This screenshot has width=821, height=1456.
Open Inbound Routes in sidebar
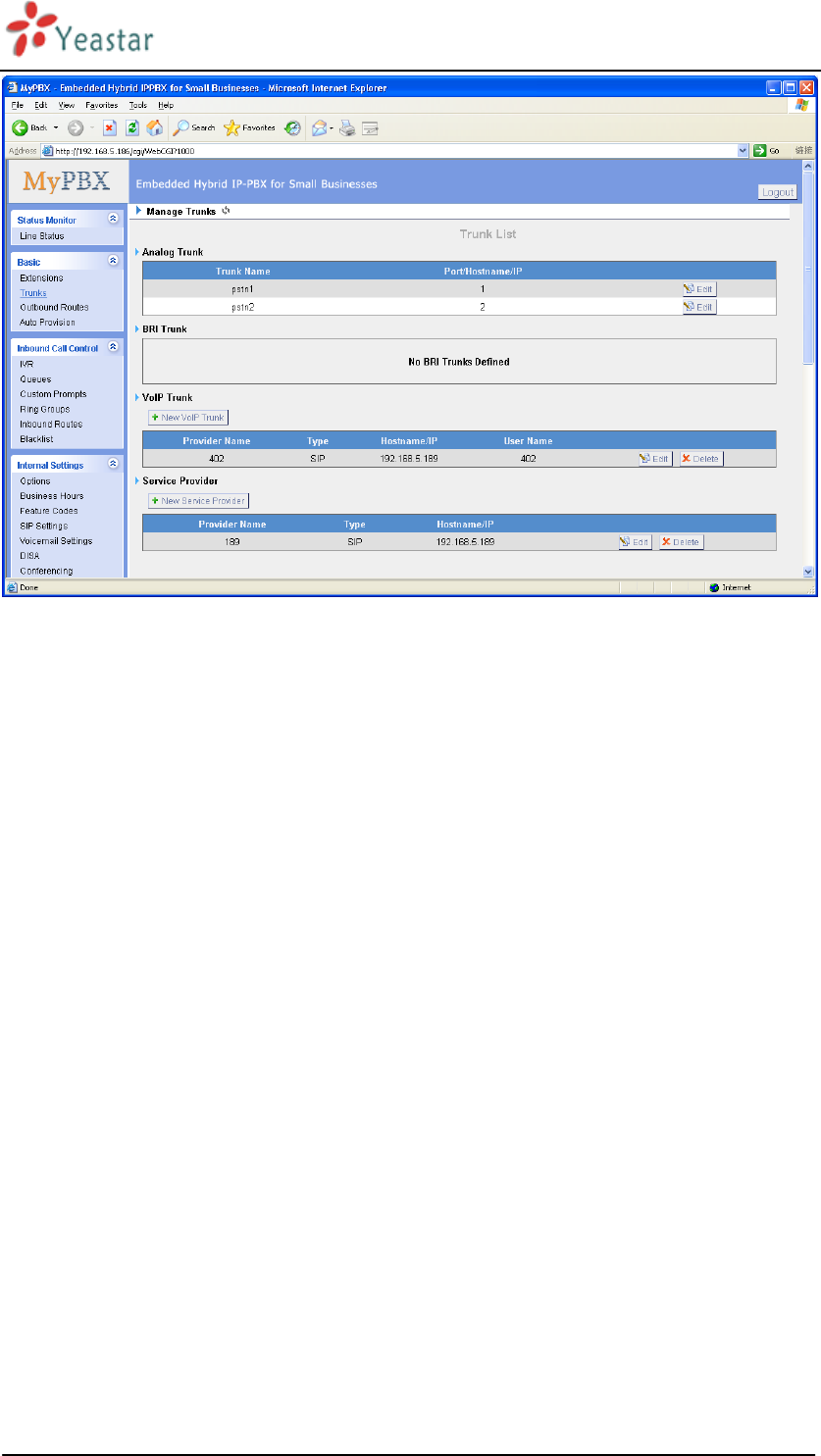point(51,425)
